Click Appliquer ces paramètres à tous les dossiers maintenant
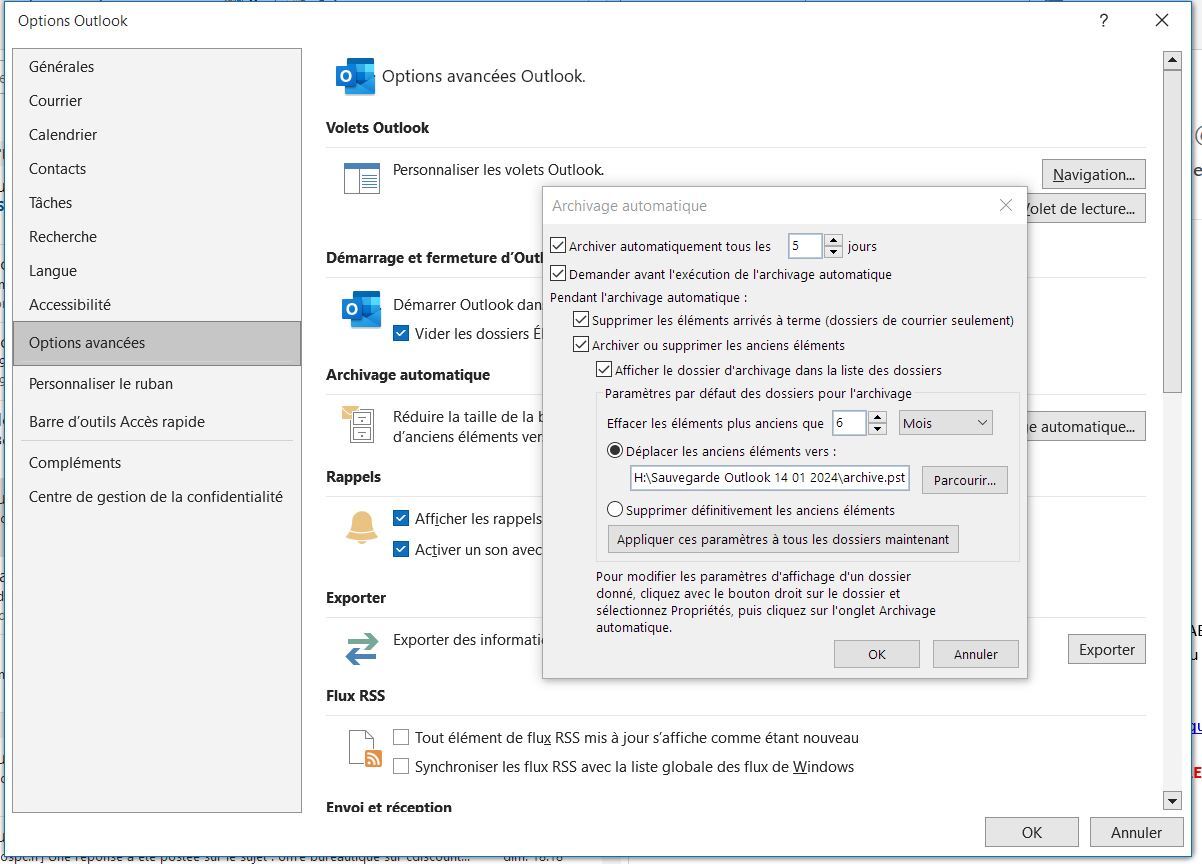This screenshot has height=864, width=1202. pyautogui.click(x=783, y=539)
